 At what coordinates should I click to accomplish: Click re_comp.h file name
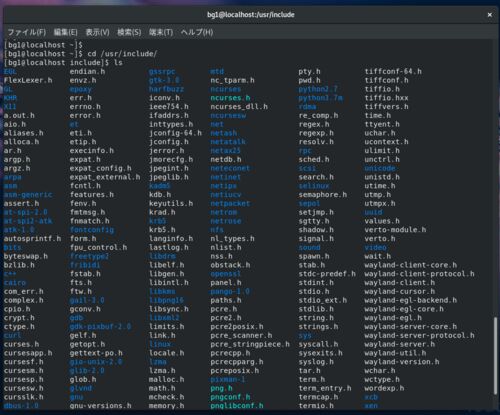pyautogui.click(x=318, y=116)
